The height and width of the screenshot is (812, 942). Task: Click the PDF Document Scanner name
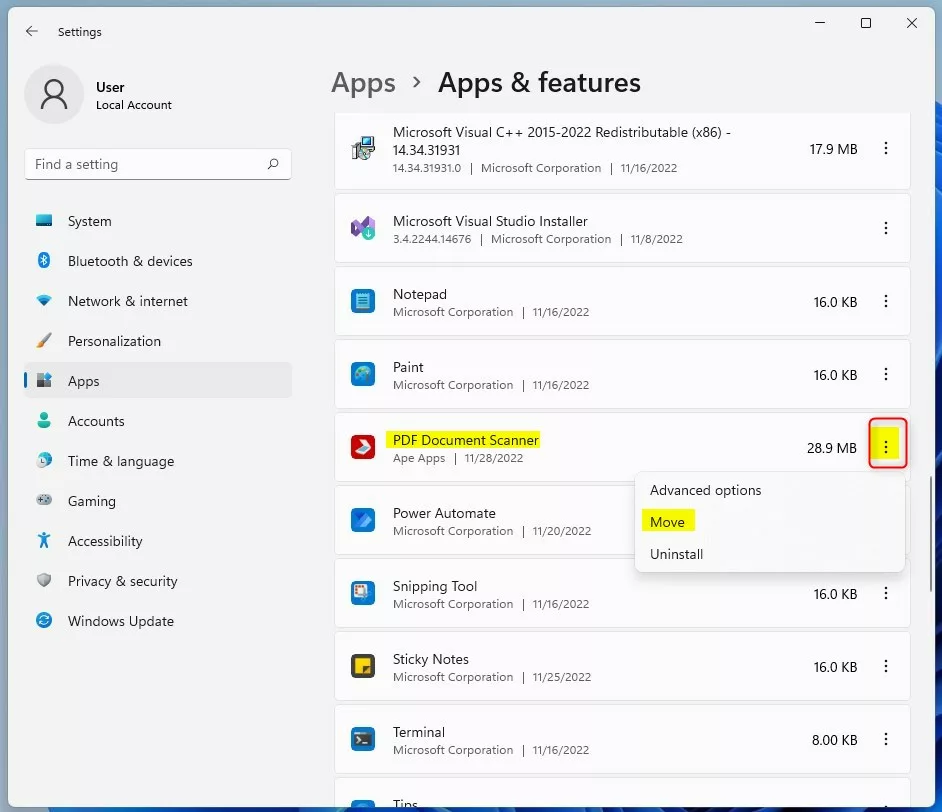[x=466, y=440]
